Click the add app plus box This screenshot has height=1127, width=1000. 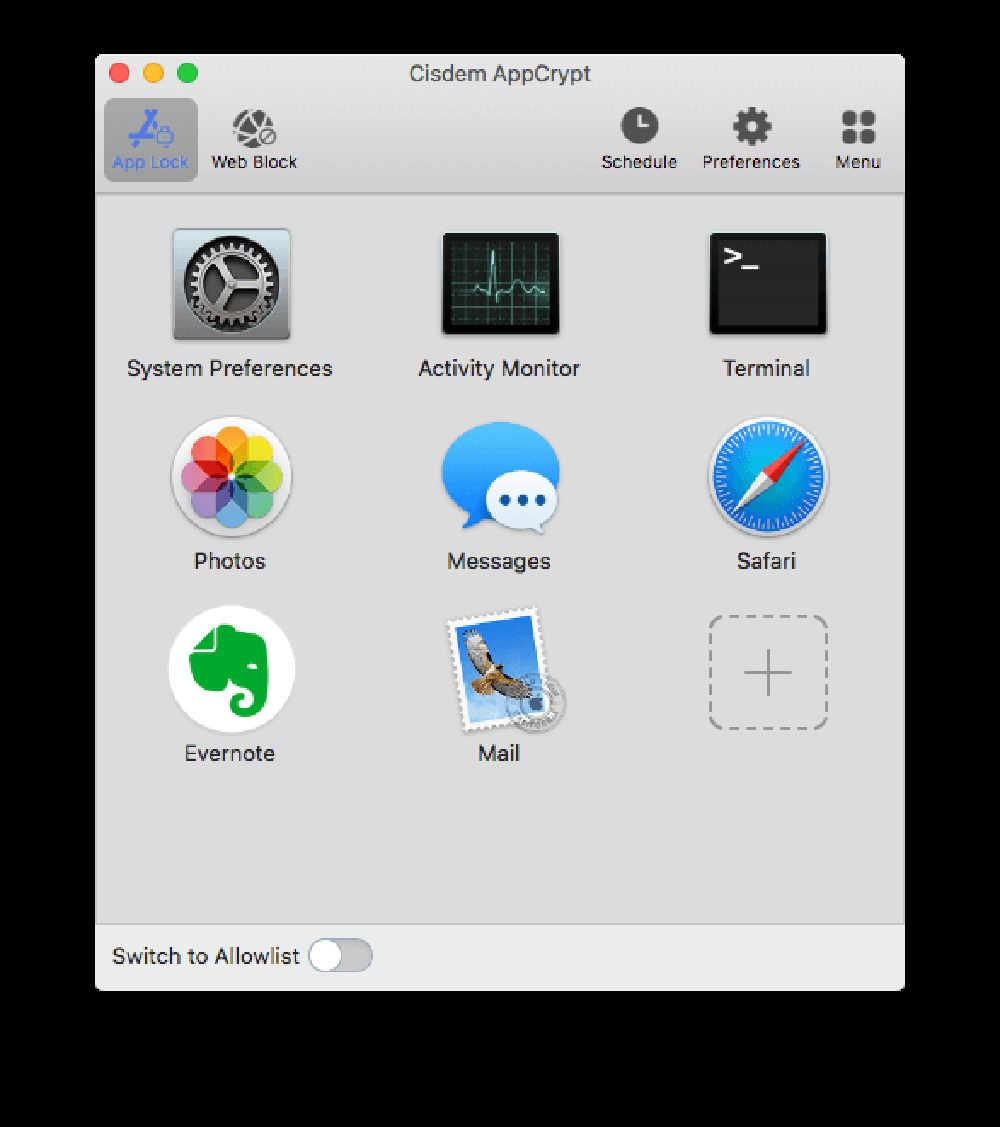[768, 672]
